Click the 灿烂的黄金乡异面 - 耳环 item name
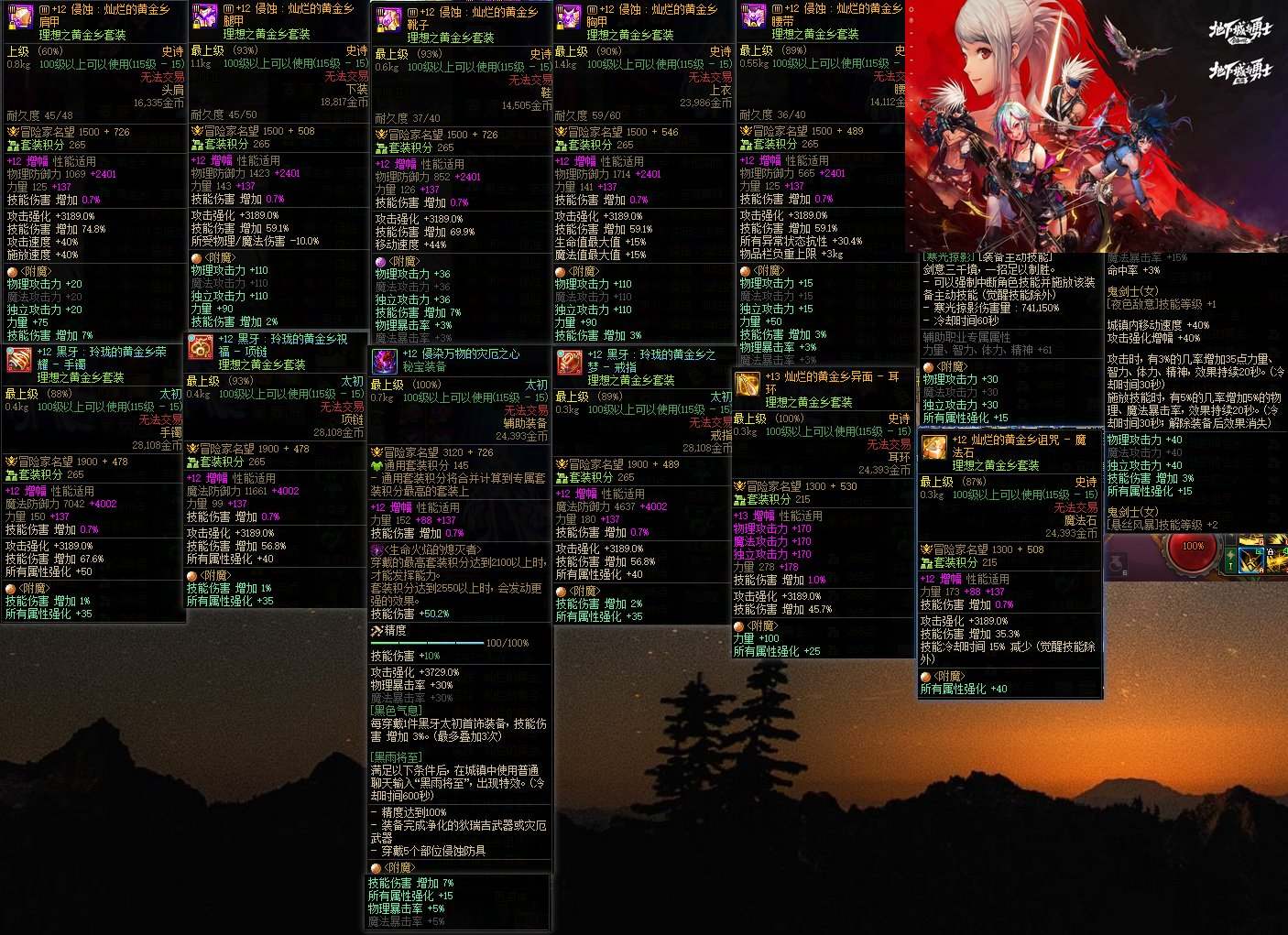1288x935 pixels. pyautogui.click(x=832, y=383)
